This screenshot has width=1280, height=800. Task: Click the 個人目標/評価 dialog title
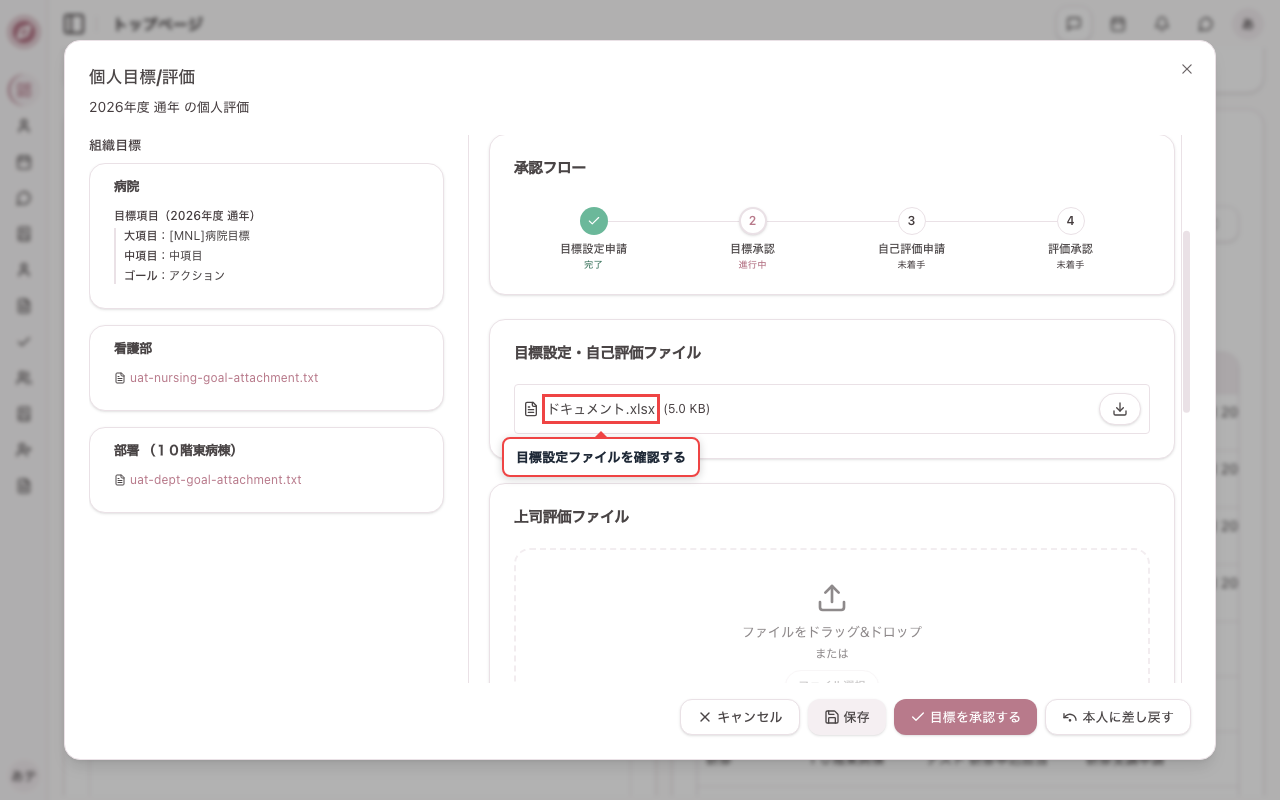coord(142,77)
